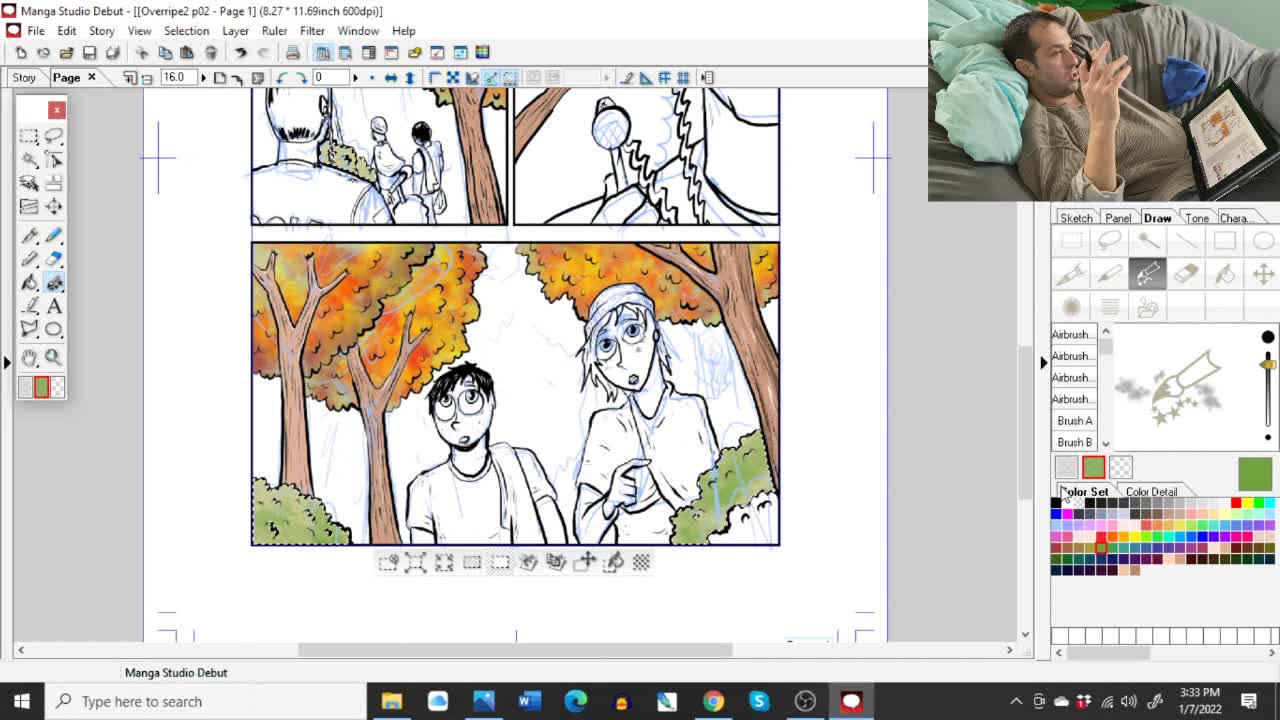Screen dimensions: 1280x720
Task: Select the gray sub color box in Draw panel
Action: 1066,467
